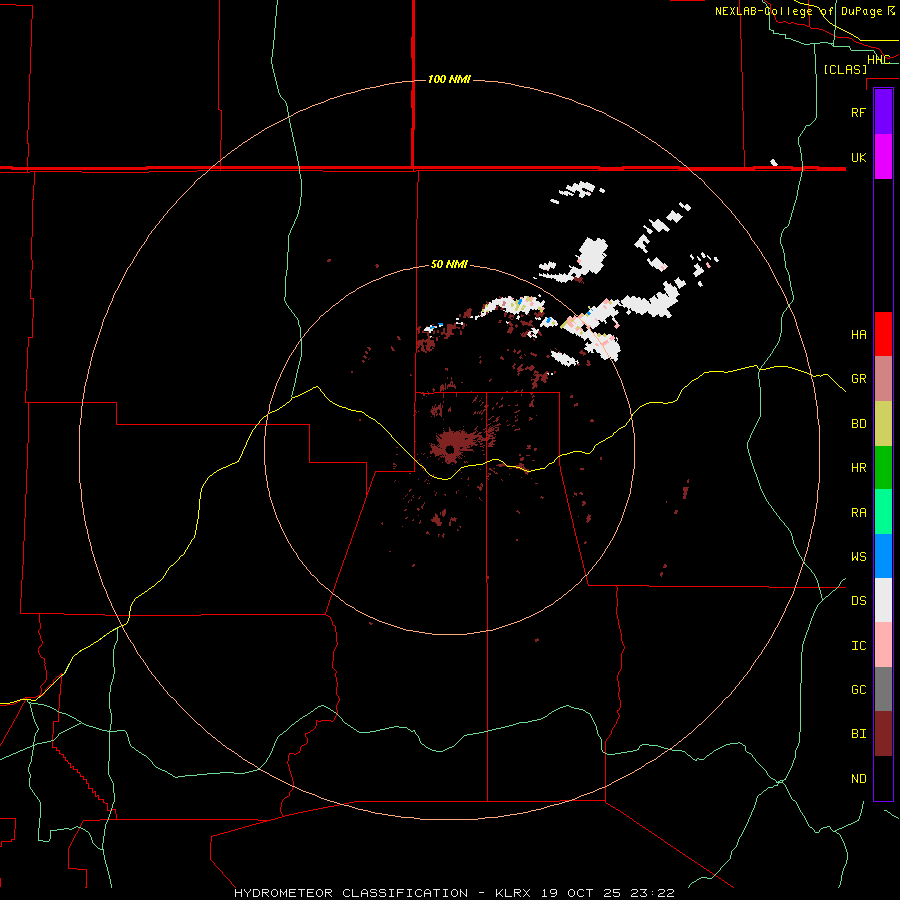
Task: Click the 'RF' legend label
Action: pyautogui.click(x=858, y=112)
